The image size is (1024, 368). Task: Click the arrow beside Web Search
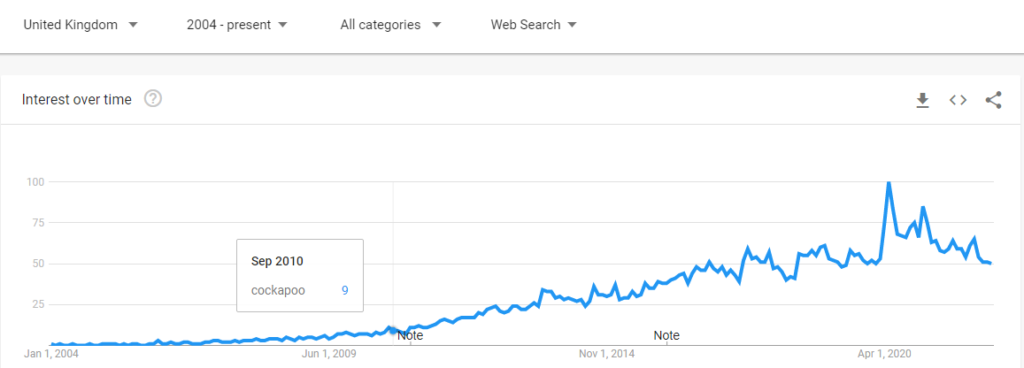[572, 25]
